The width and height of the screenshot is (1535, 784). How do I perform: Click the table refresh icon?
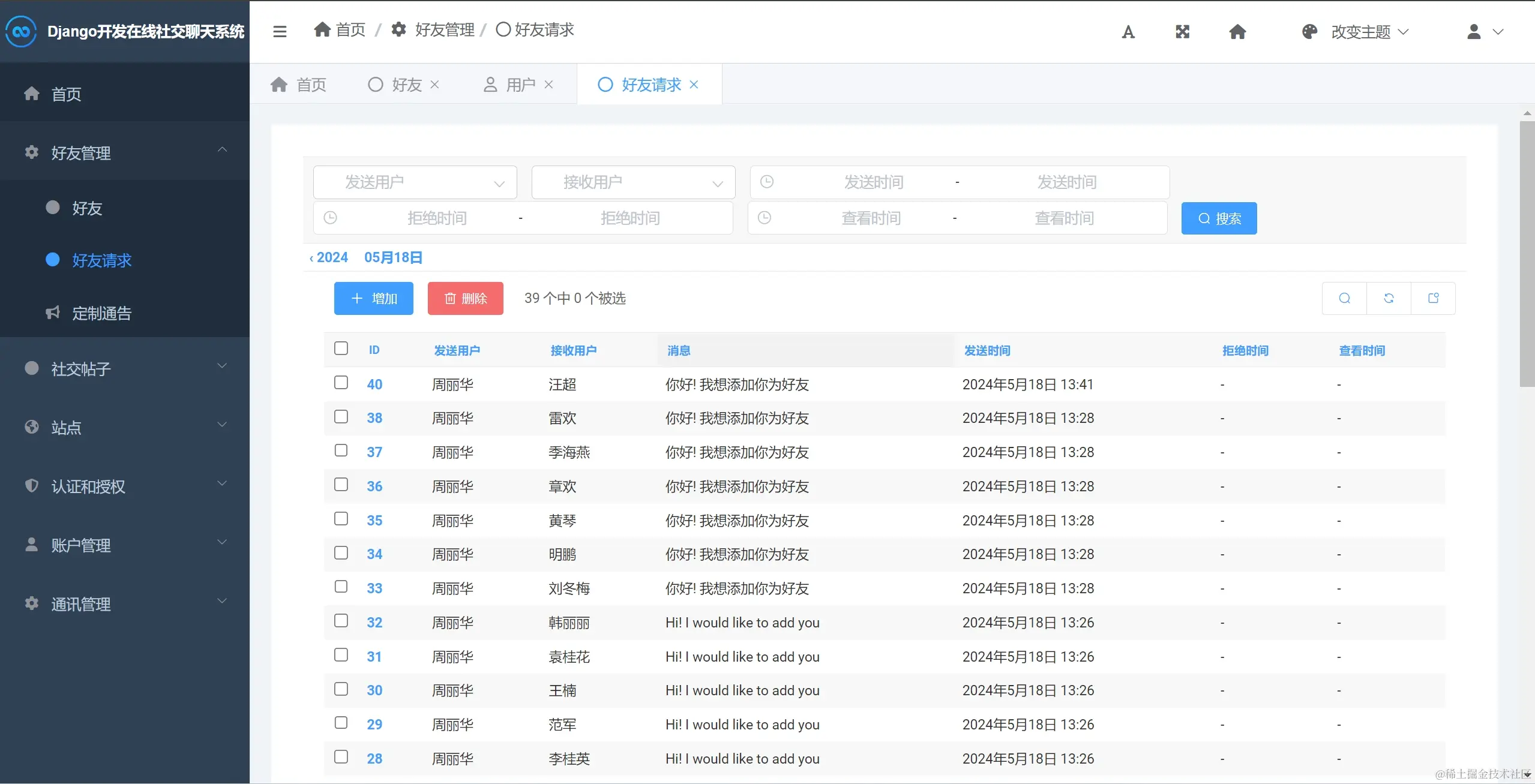(x=1389, y=298)
